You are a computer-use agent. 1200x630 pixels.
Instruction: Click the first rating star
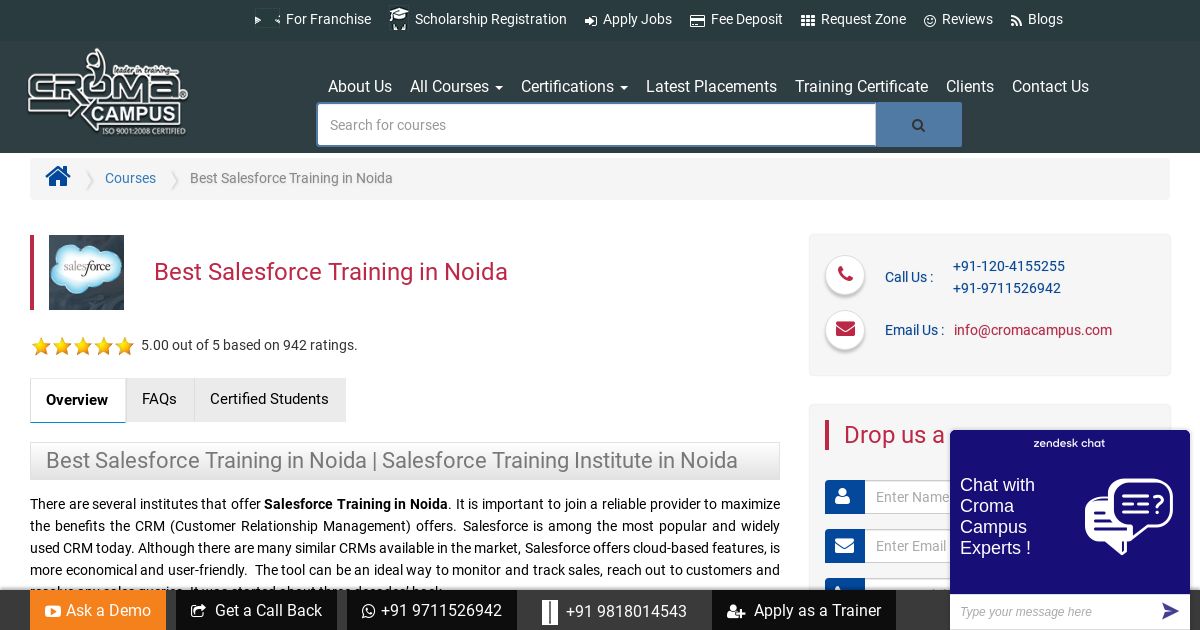(41, 346)
